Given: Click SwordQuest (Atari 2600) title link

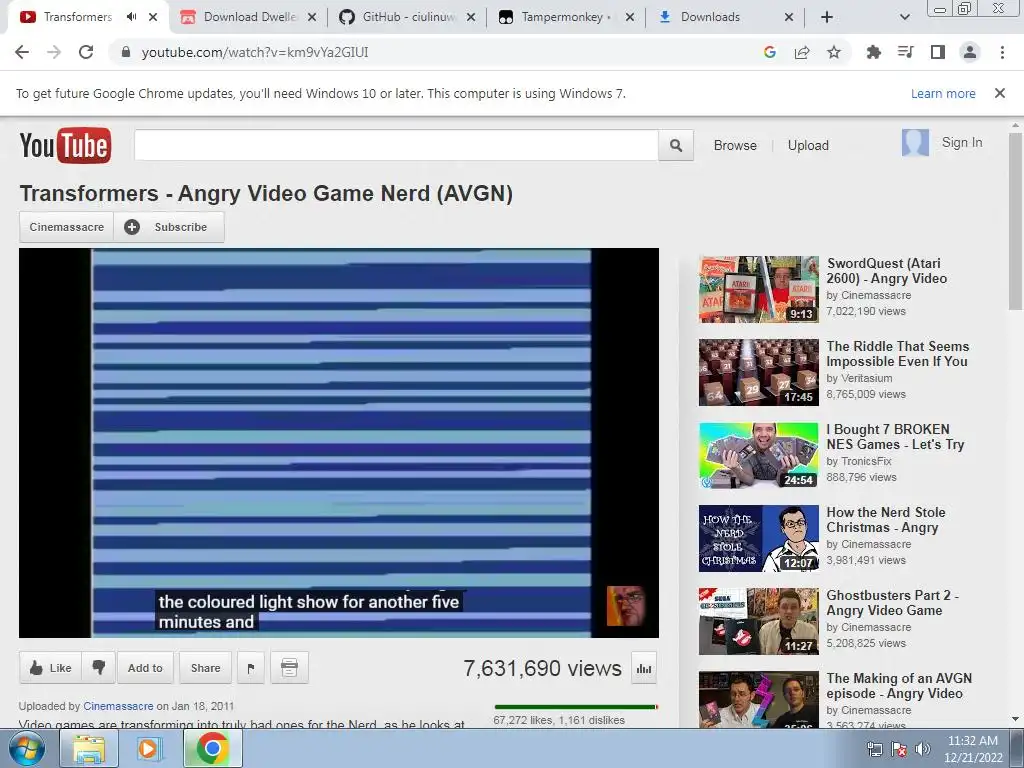Looking at the screenshot, I should pos(887,270).
